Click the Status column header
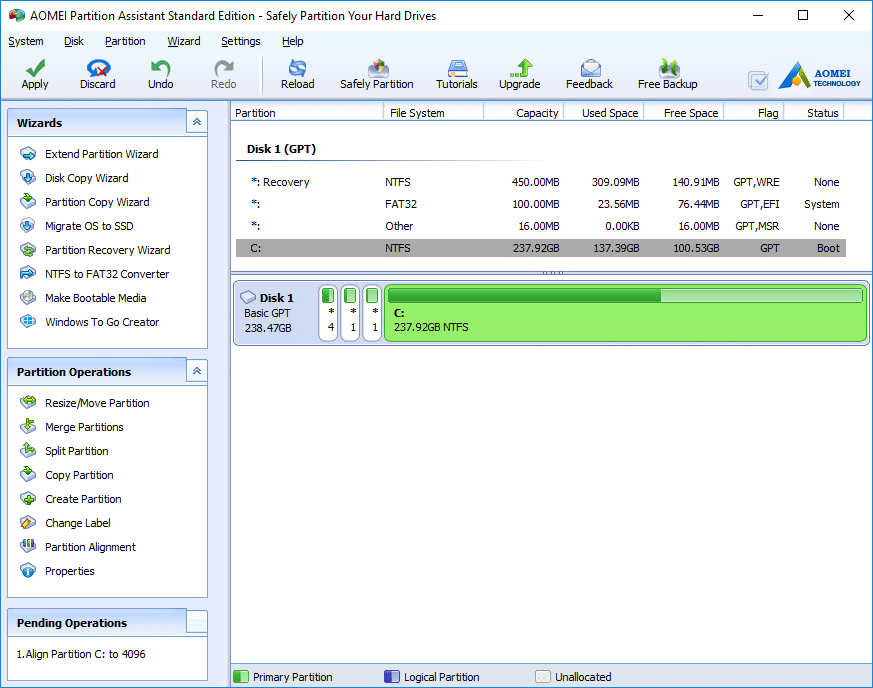 click(814, 112)
